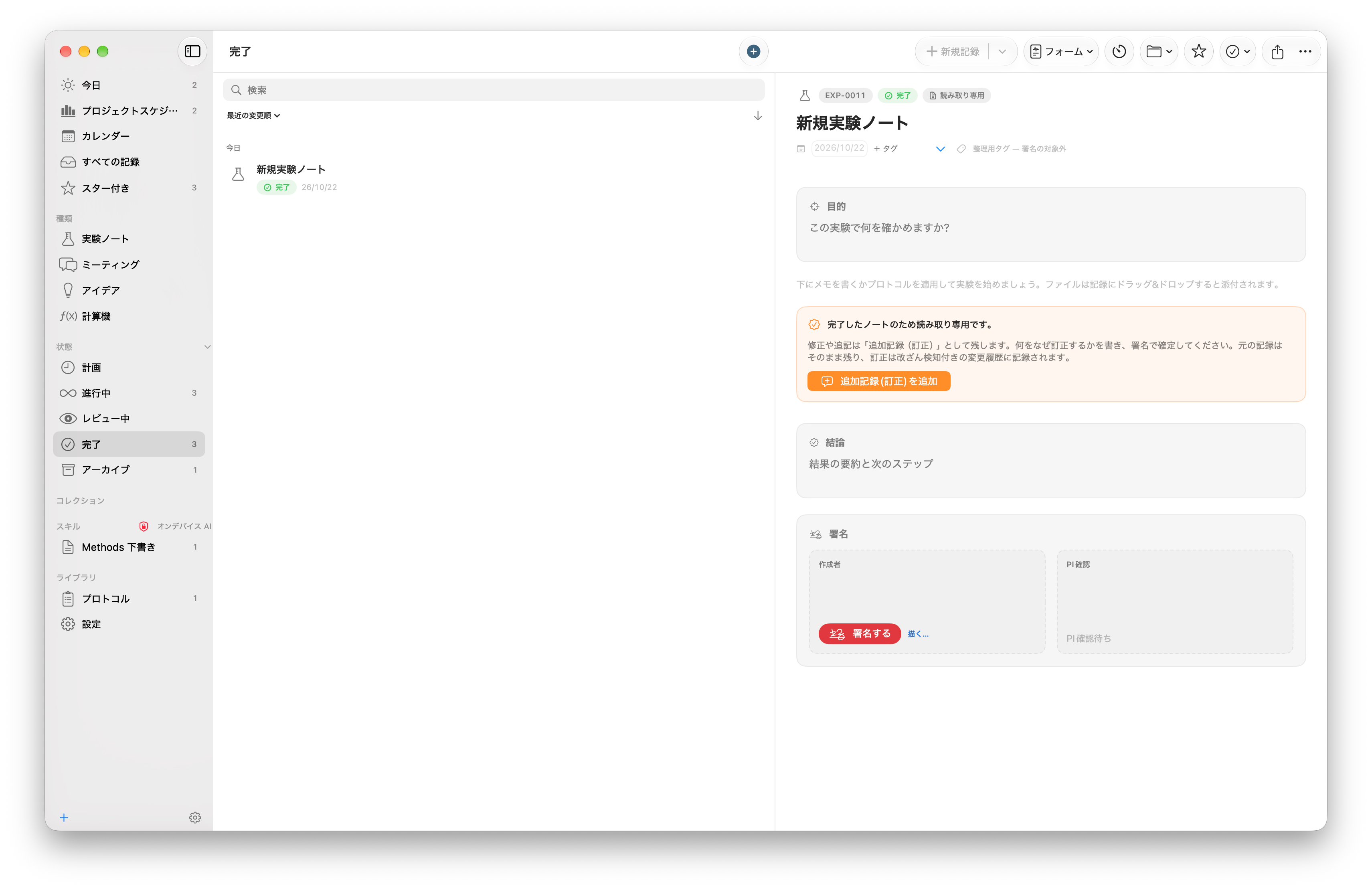Click the 新規記録 button
1372x890 pixels.
953,52
